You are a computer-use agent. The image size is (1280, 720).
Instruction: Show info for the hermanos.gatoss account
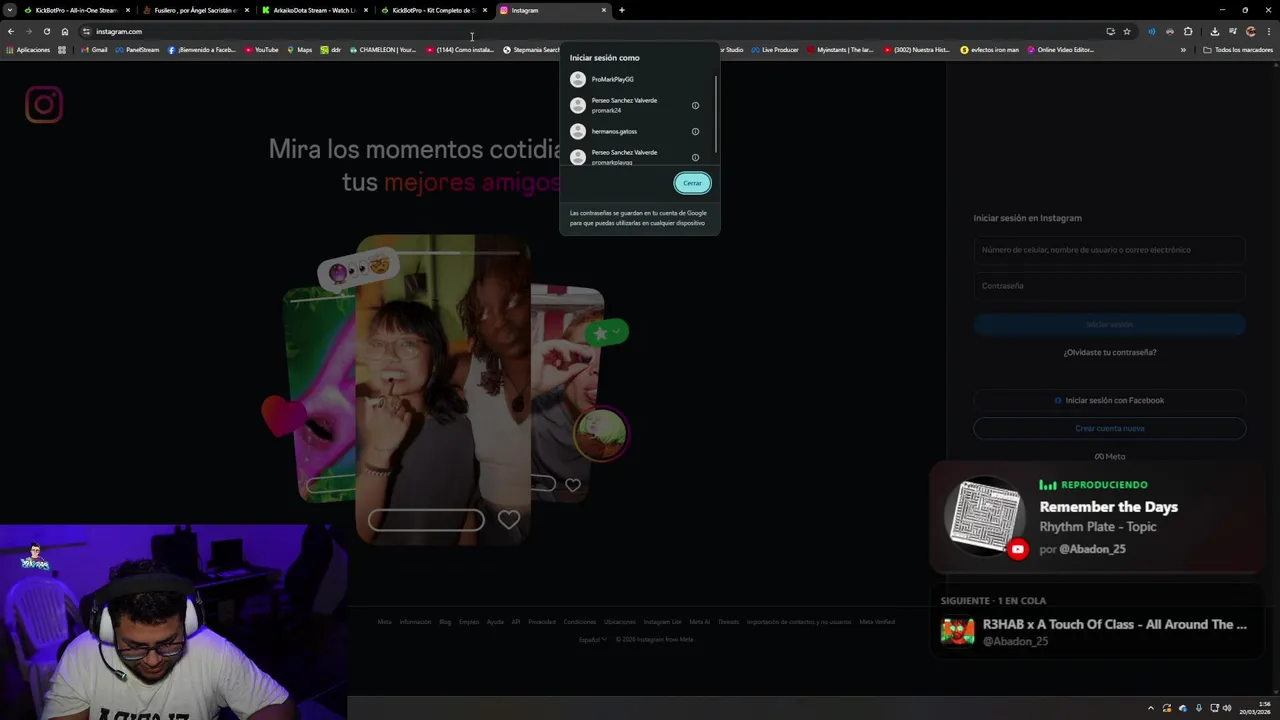point(696,131)
